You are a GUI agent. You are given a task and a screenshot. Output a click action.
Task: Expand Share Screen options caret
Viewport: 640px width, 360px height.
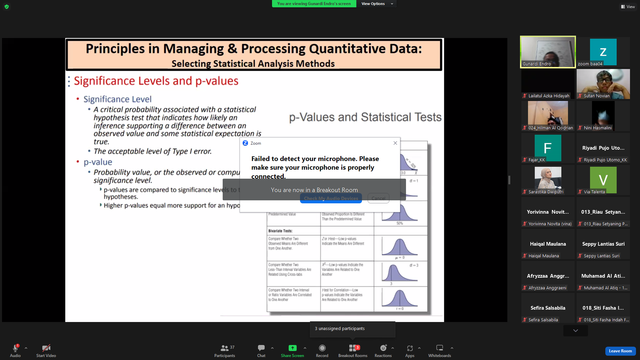point(304,348)
